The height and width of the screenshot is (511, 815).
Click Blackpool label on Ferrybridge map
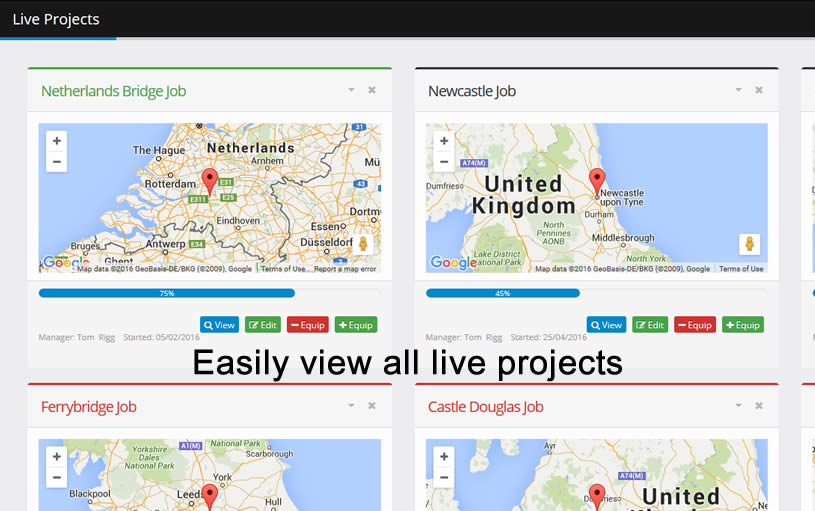(x=90, y=493)
